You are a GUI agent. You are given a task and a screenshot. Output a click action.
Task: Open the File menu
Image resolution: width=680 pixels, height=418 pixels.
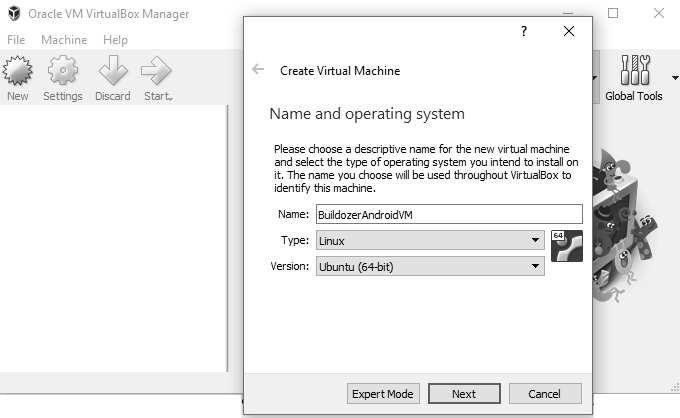click(16, 40)
